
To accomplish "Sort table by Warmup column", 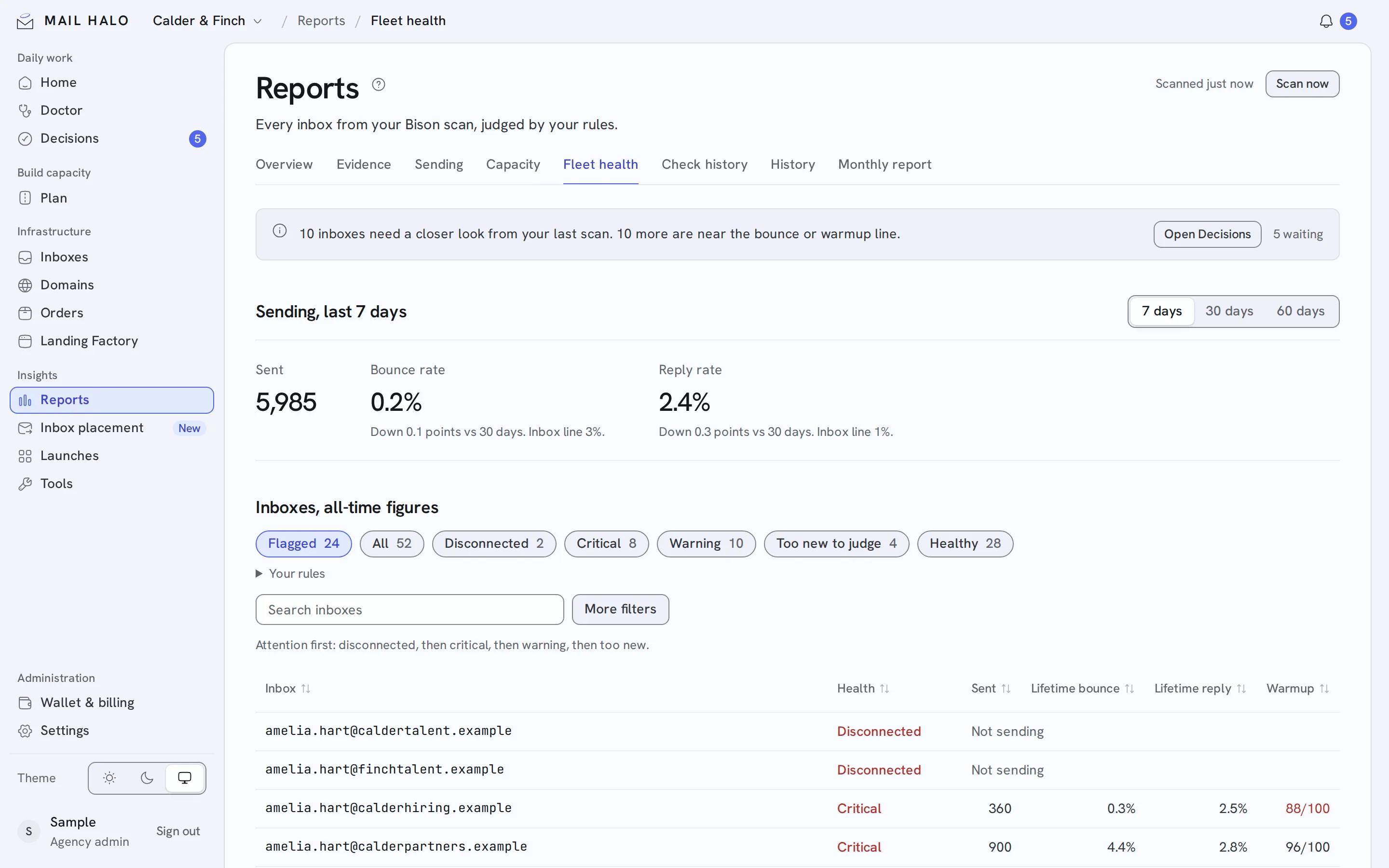I will pyautogui.click(x=1298, y=688).
